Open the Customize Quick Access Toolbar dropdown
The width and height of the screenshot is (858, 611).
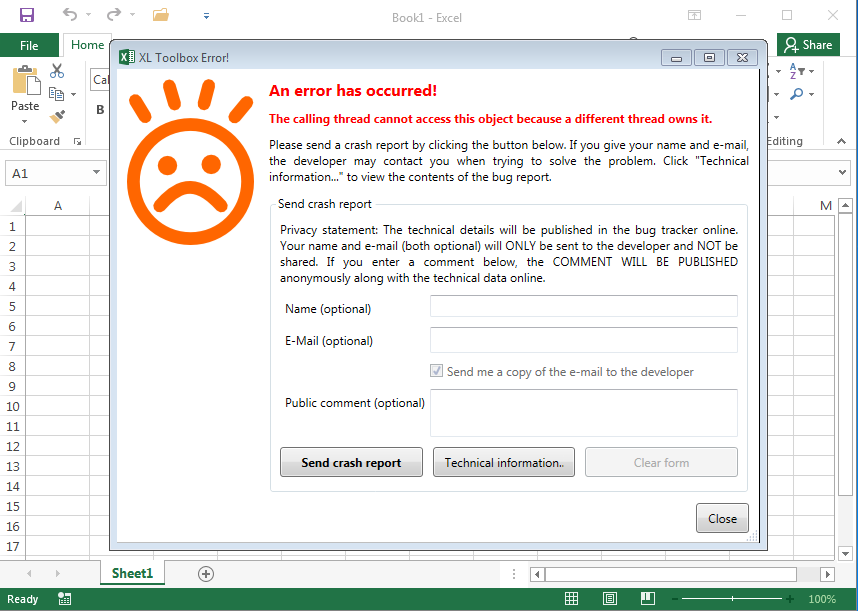click(x=206, y=16)
